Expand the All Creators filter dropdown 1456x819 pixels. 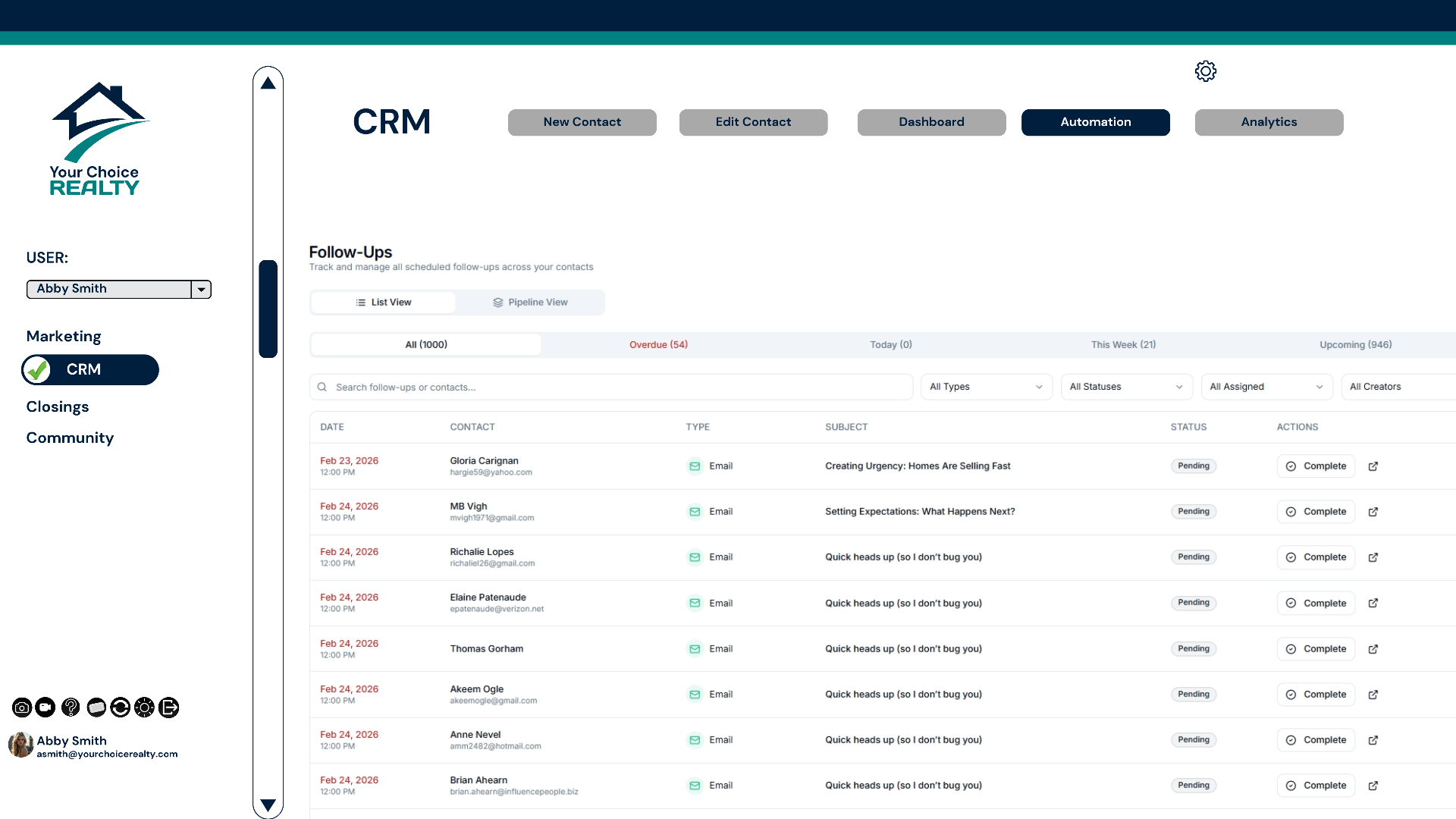(x=1398, y=387)
